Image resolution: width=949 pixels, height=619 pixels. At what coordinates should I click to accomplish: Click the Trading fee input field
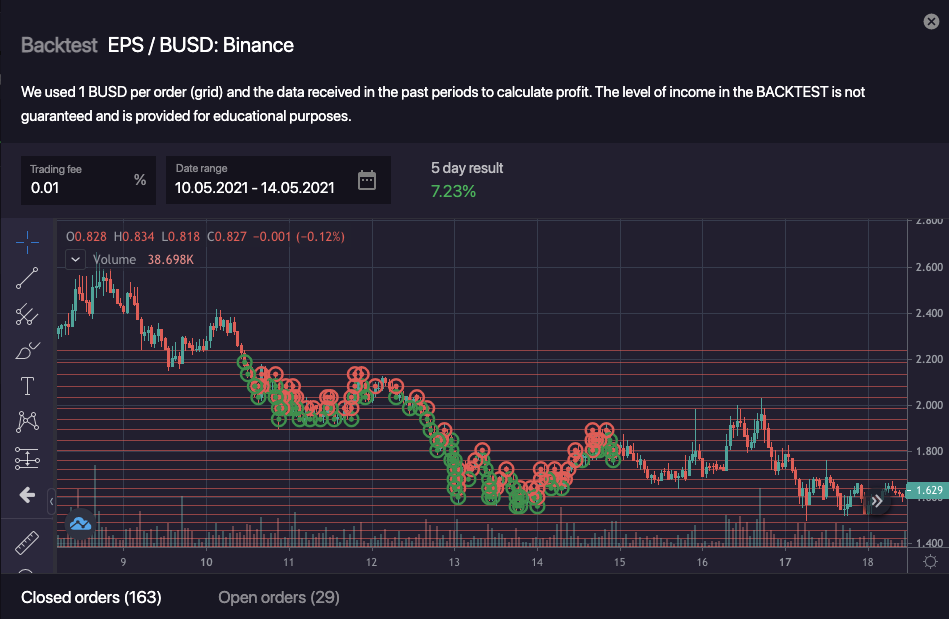[x=78, y=187]
